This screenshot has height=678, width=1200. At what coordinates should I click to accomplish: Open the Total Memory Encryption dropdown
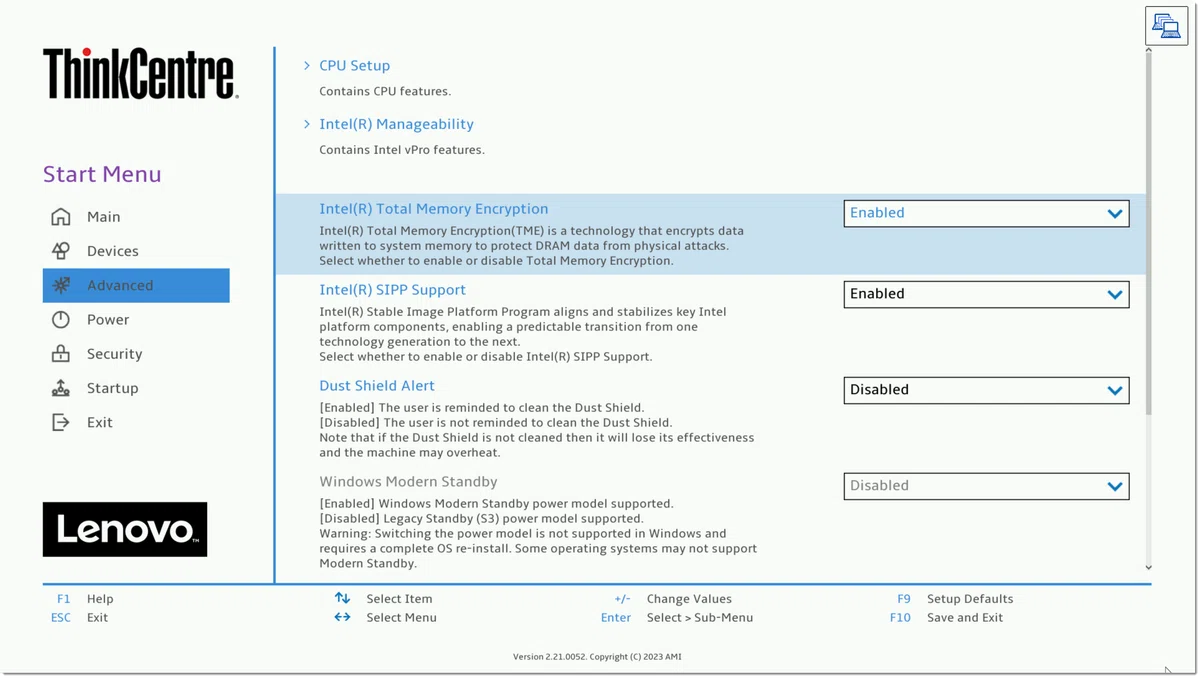coord(986,213)
